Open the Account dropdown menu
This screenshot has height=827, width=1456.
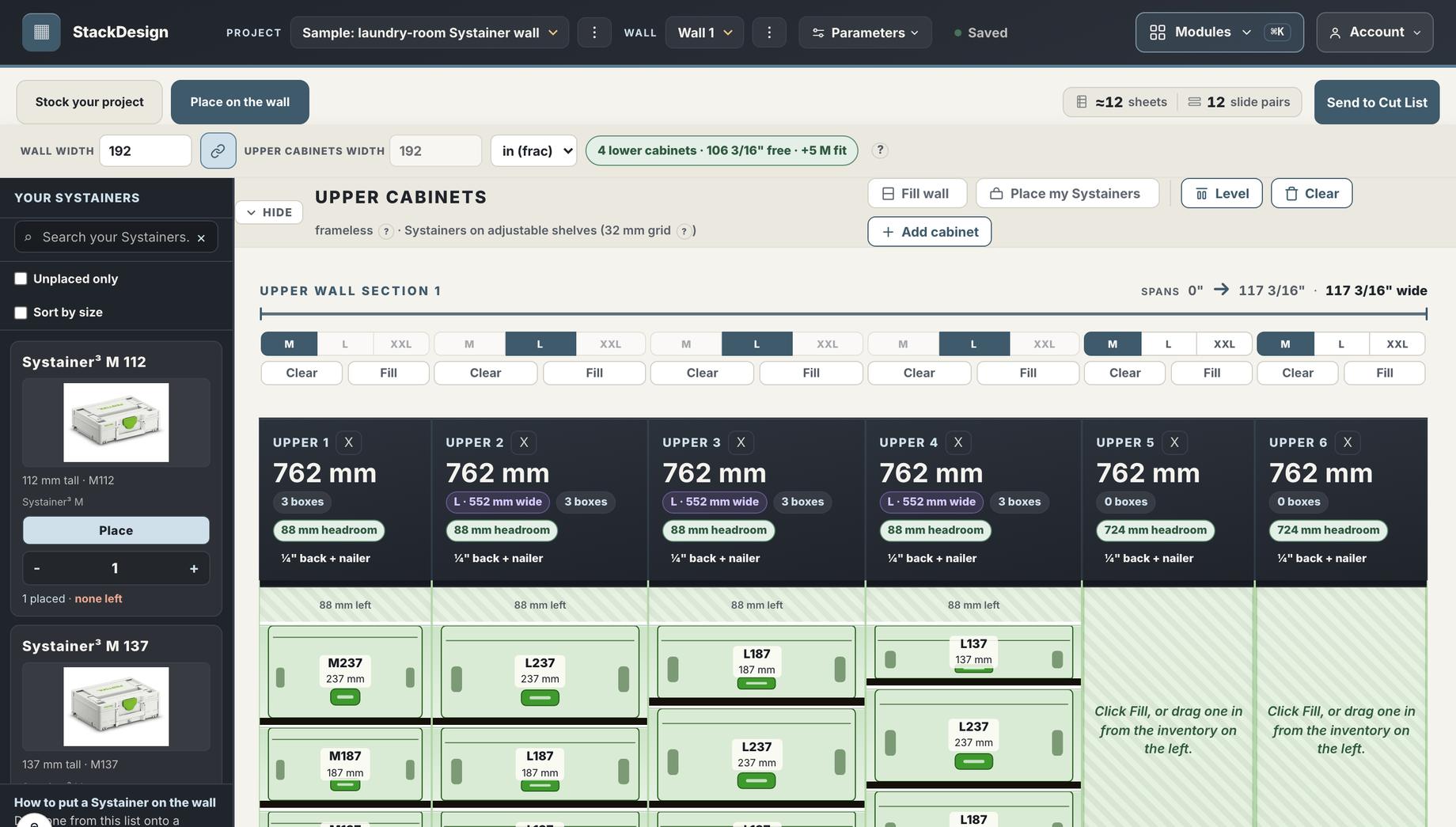pos(1374,32)
